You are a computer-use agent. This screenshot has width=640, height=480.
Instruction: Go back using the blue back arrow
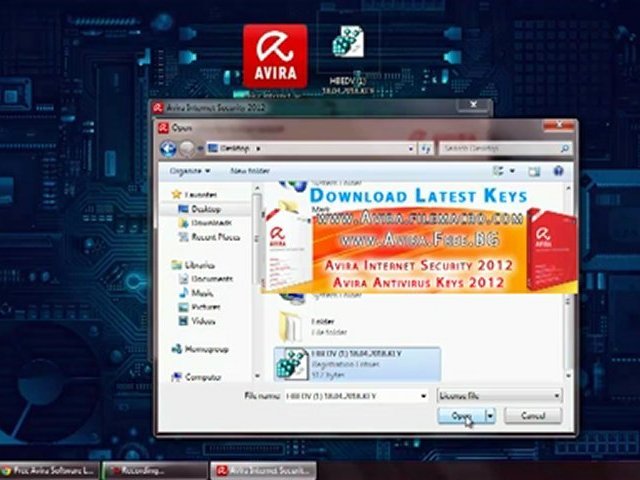(x=168, y=149)
